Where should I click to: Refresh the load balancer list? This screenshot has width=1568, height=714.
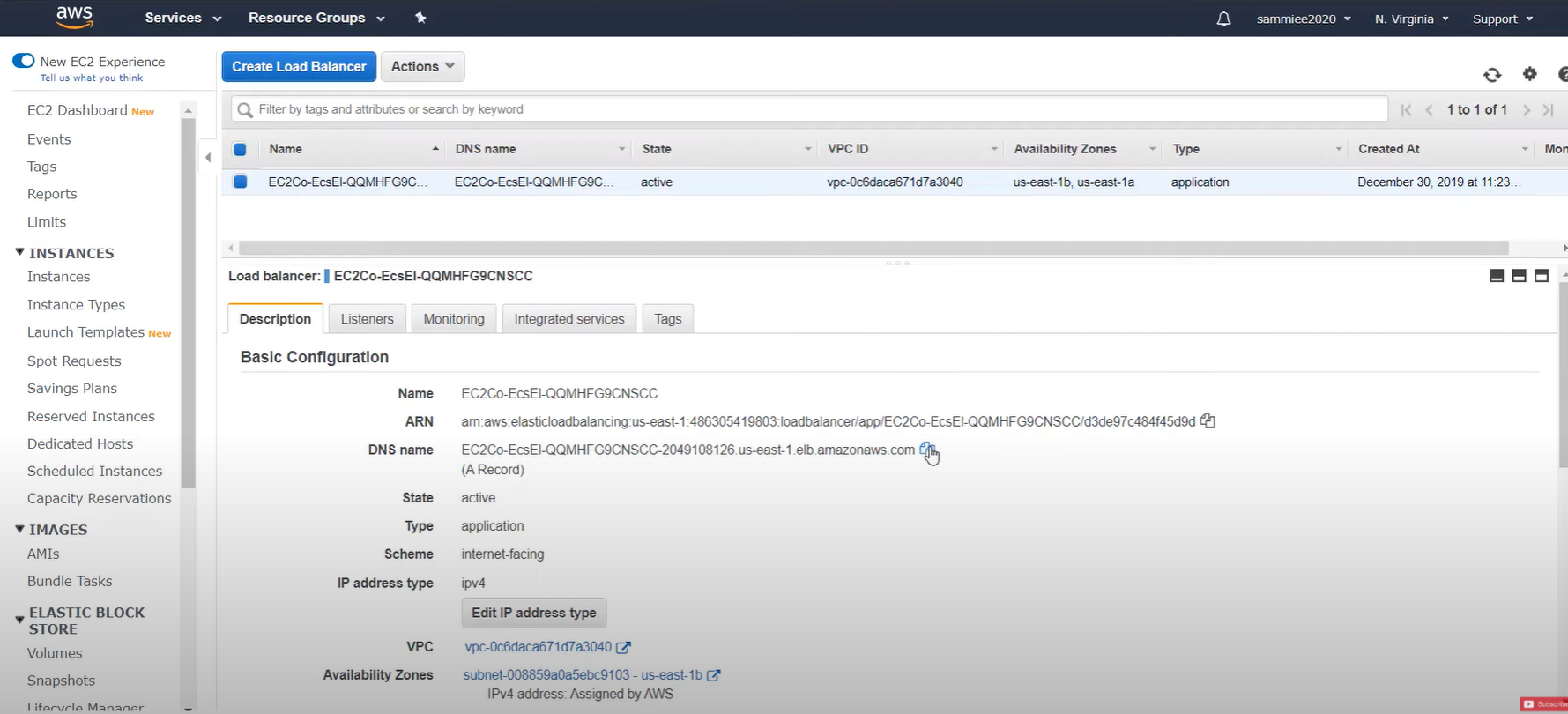1491,75
